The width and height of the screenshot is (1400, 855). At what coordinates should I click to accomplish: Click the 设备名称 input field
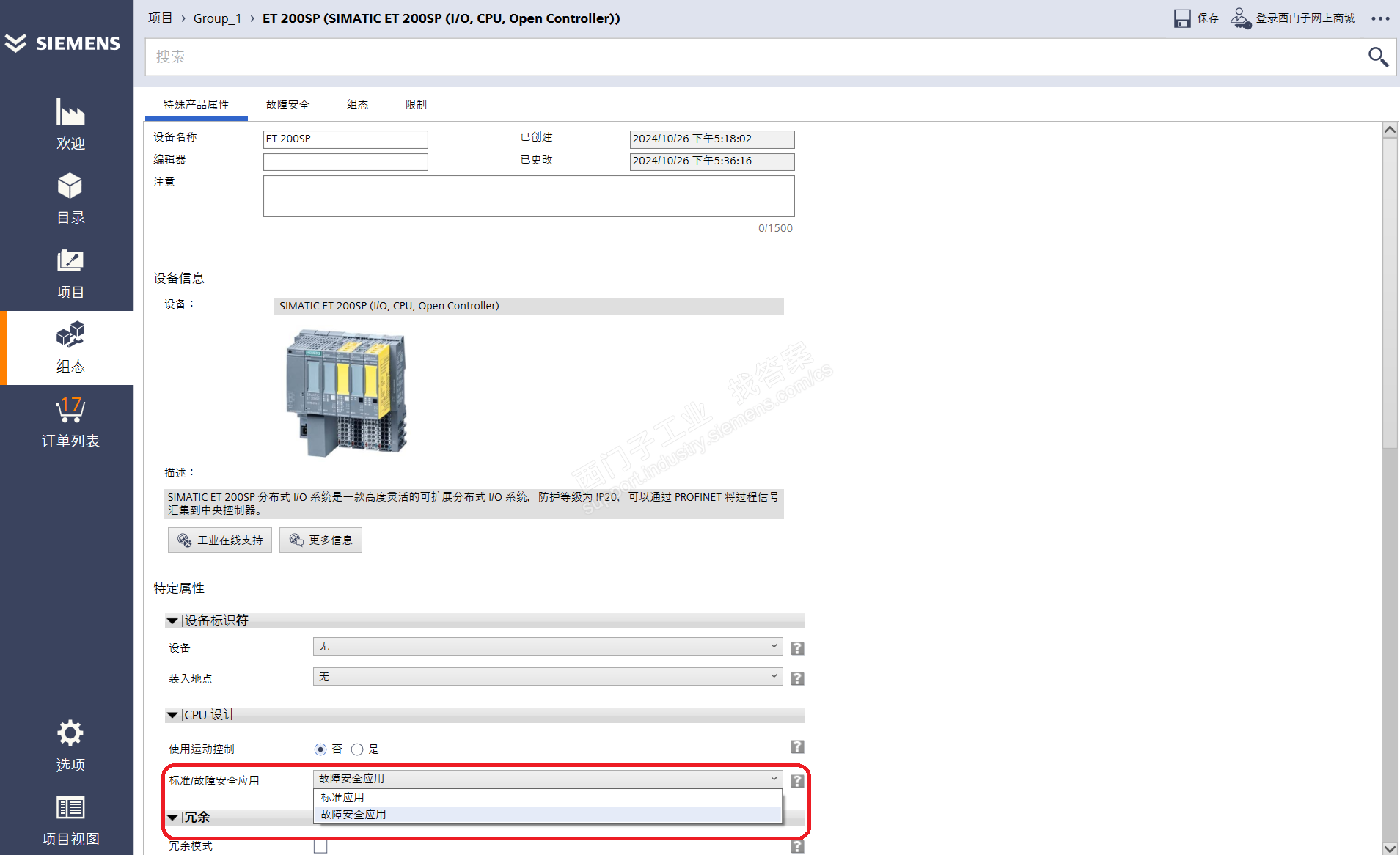coord(345,139)
